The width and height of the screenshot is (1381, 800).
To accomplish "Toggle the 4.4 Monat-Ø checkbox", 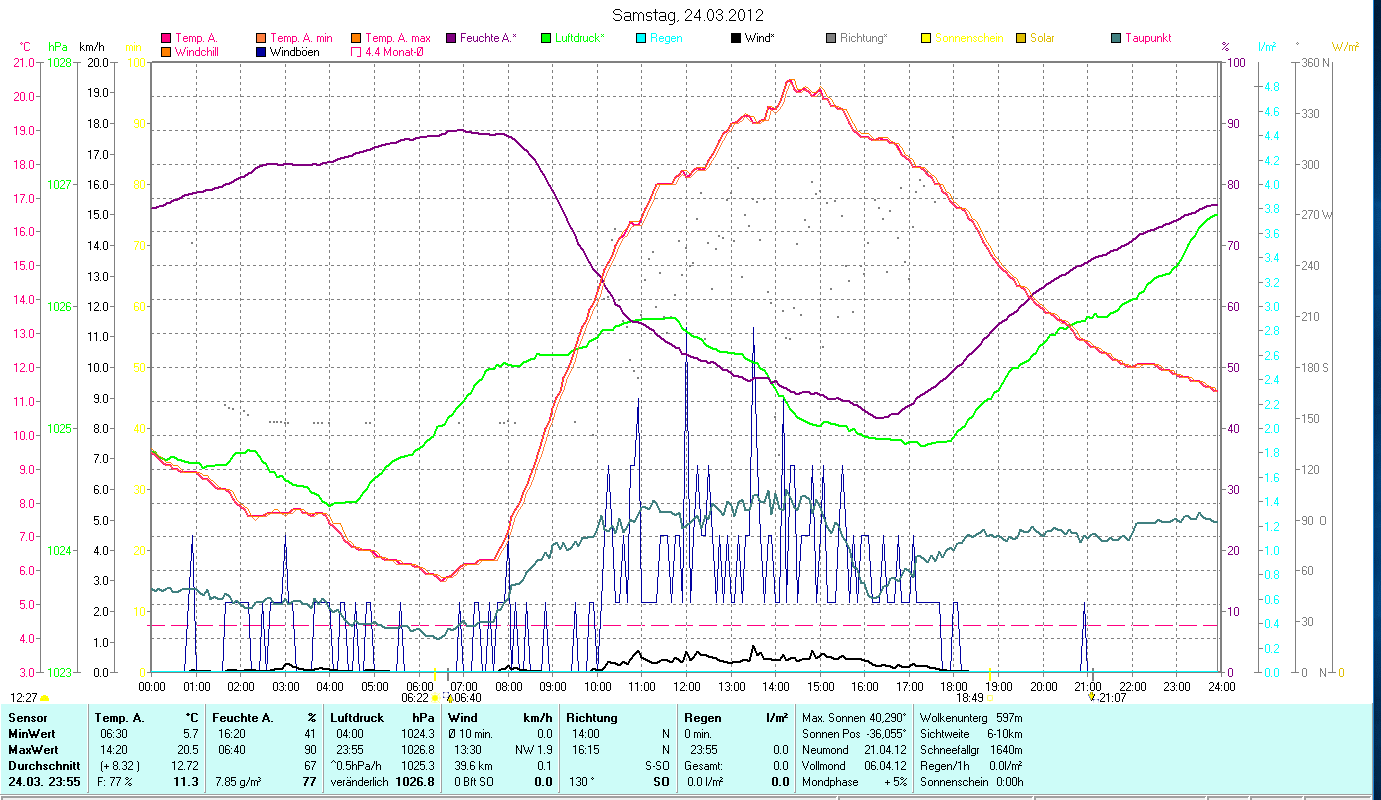I will [x=356, y=51].
